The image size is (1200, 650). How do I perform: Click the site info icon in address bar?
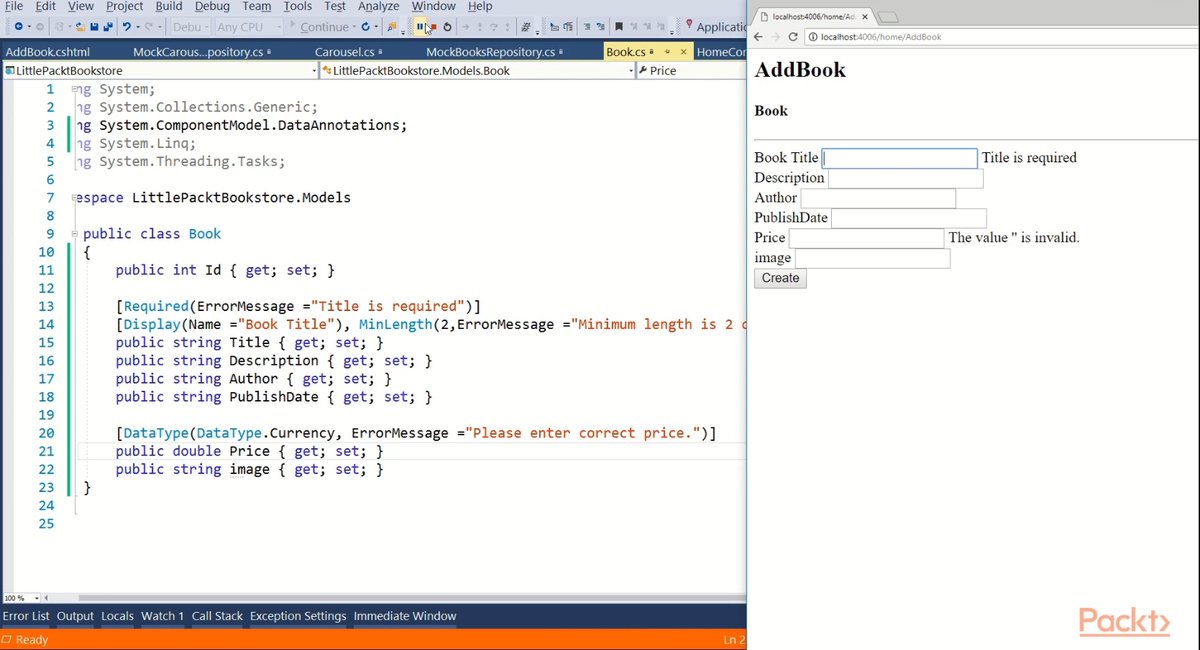[x=812, y=37]
